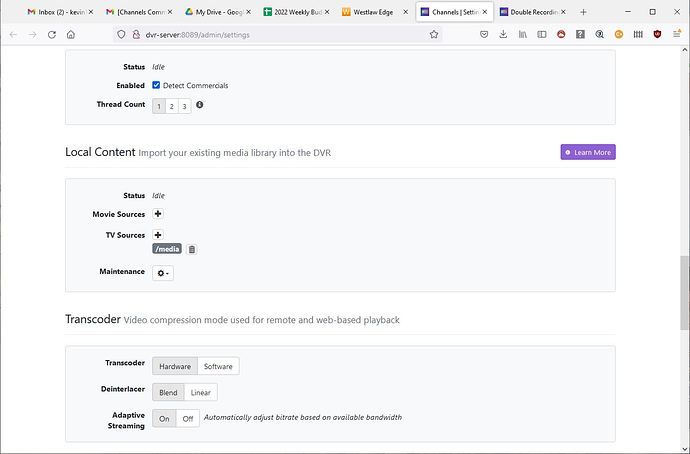The height and width of the screenshot is (454, 690).
Task: Uncheck the Detect Commercials checkbox
Action: [x=156, y=85]
